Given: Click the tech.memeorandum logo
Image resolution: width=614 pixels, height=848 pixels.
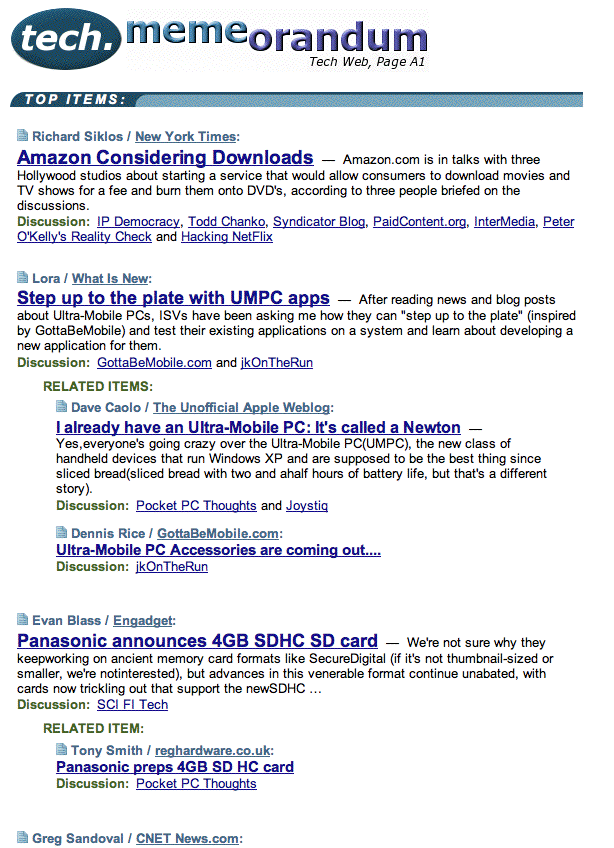Looking at the screenshot, I should point(220,38).
